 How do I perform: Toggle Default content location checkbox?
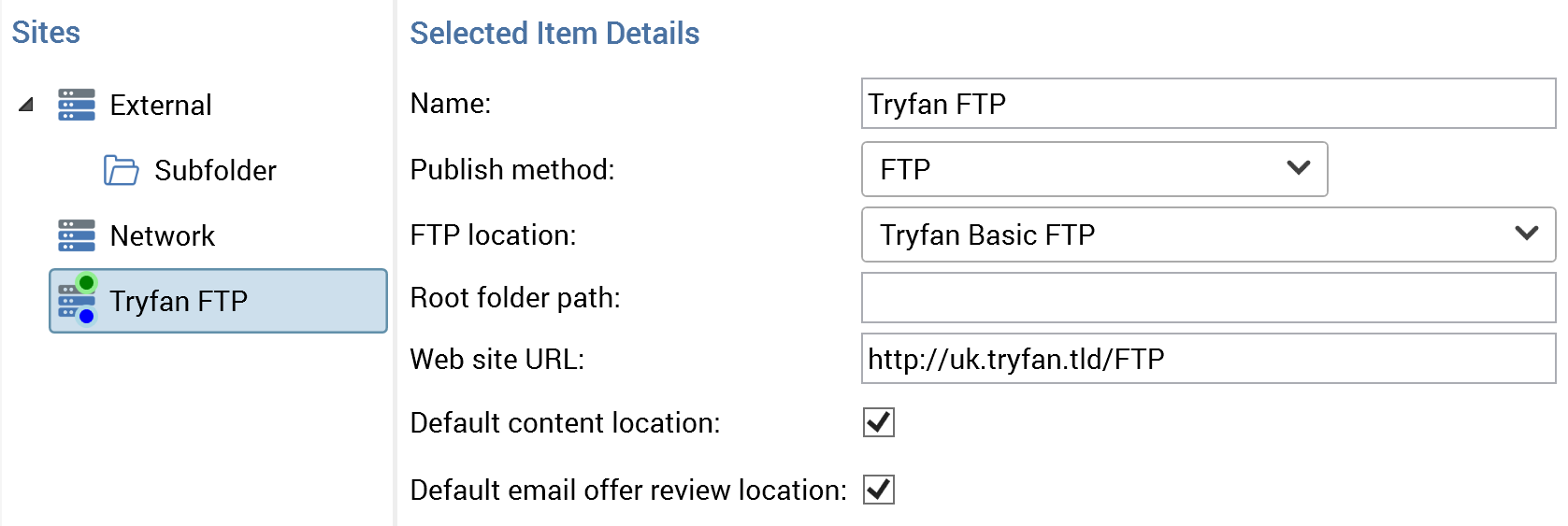point(879,422)
